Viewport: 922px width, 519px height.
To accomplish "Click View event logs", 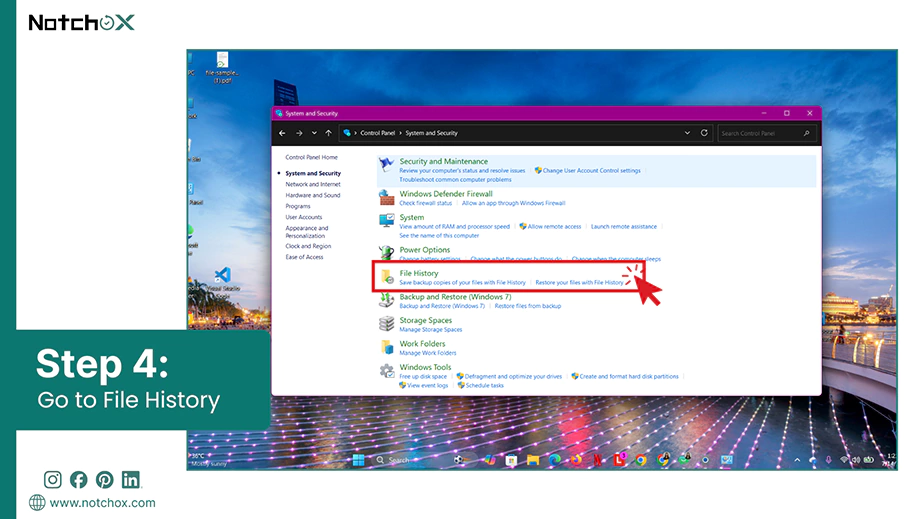I will click(426, 386).
